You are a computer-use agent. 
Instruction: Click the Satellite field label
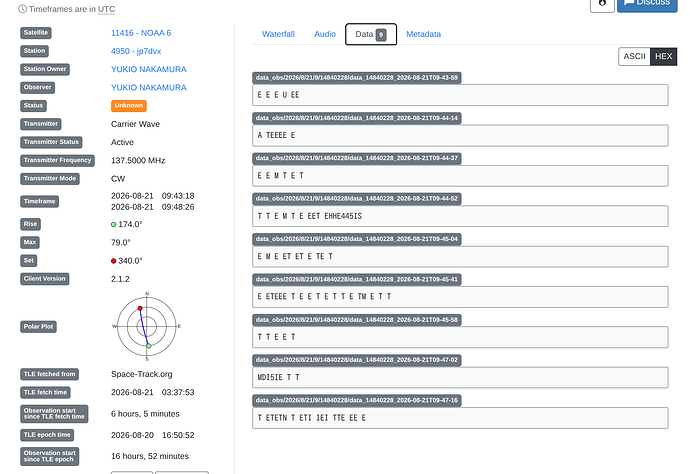pyautogui.click(x=36, y=33)
